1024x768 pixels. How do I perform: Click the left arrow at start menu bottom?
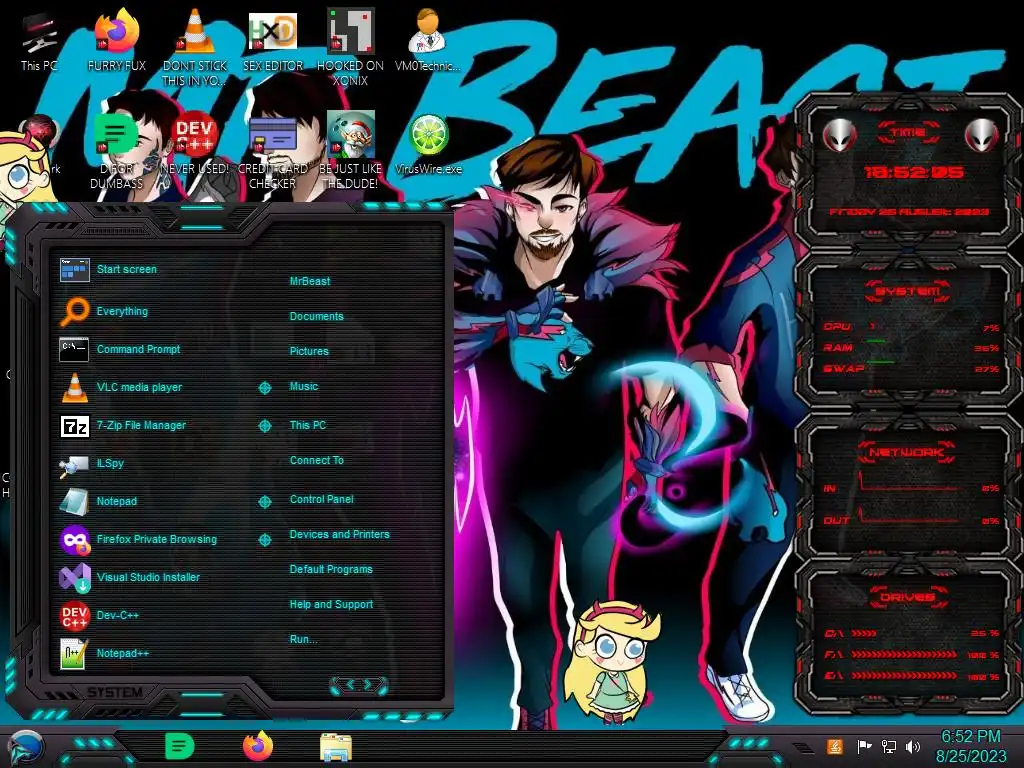click(349, 684)
